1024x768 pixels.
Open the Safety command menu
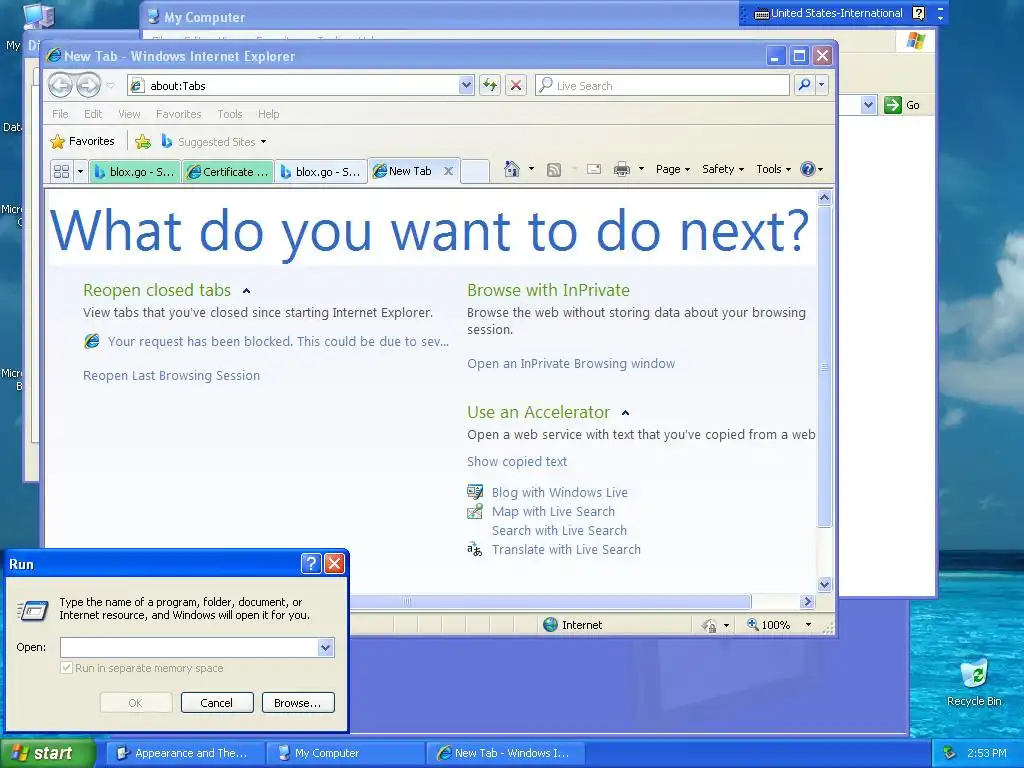click(x=722, y=169)
